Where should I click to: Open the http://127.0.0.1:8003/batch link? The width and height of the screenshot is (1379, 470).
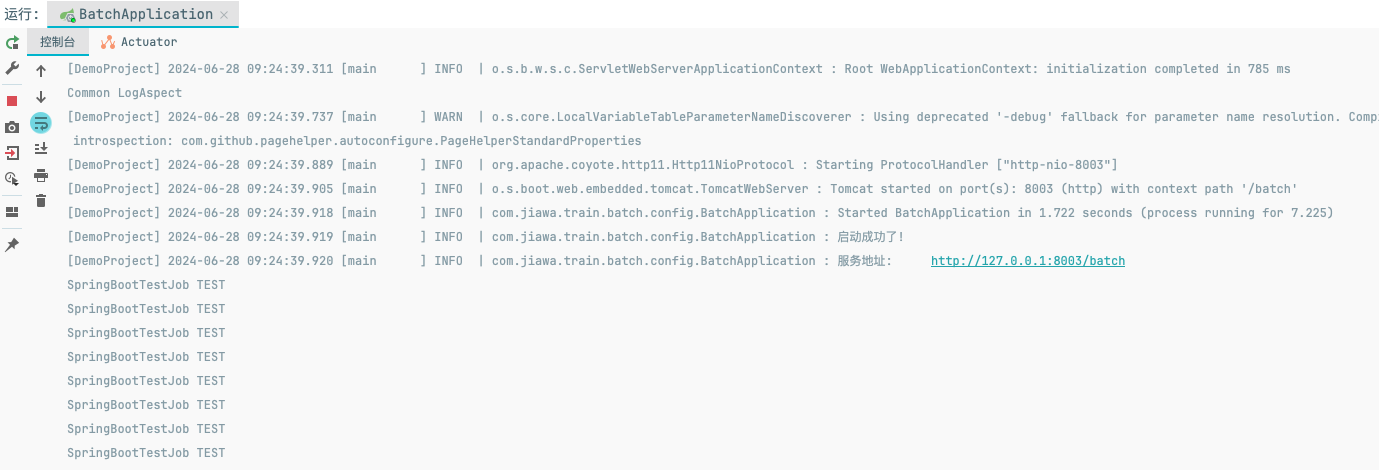tap(1028, 261)
